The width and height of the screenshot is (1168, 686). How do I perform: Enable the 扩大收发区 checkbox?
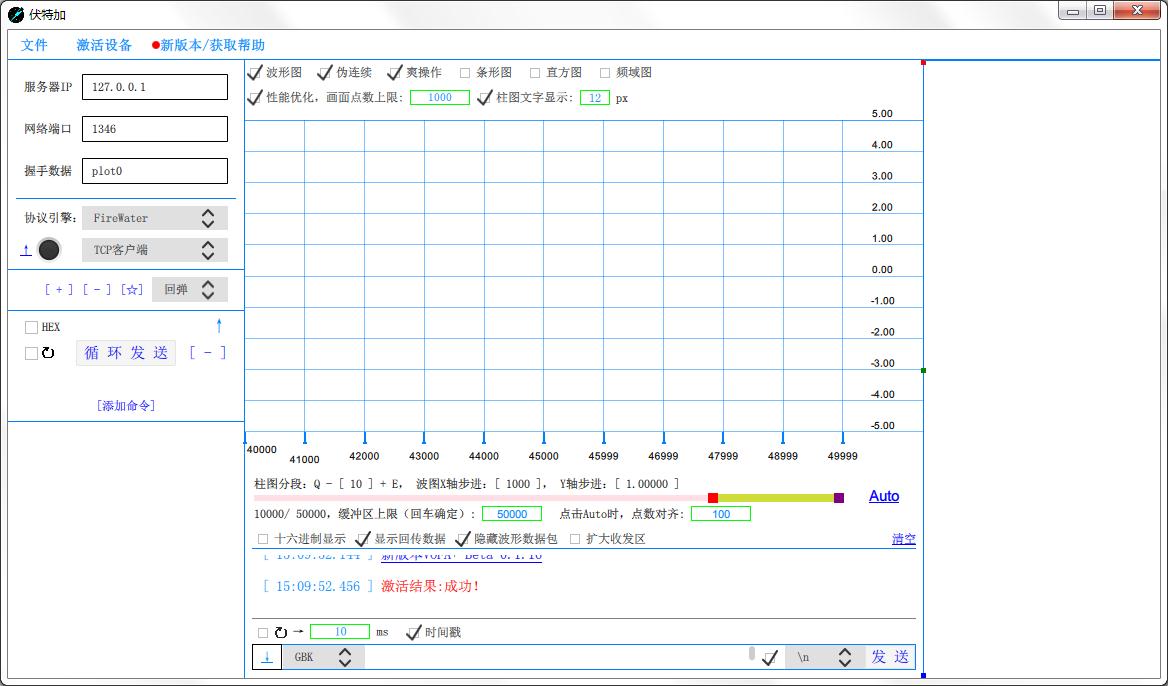pos(574,539)
